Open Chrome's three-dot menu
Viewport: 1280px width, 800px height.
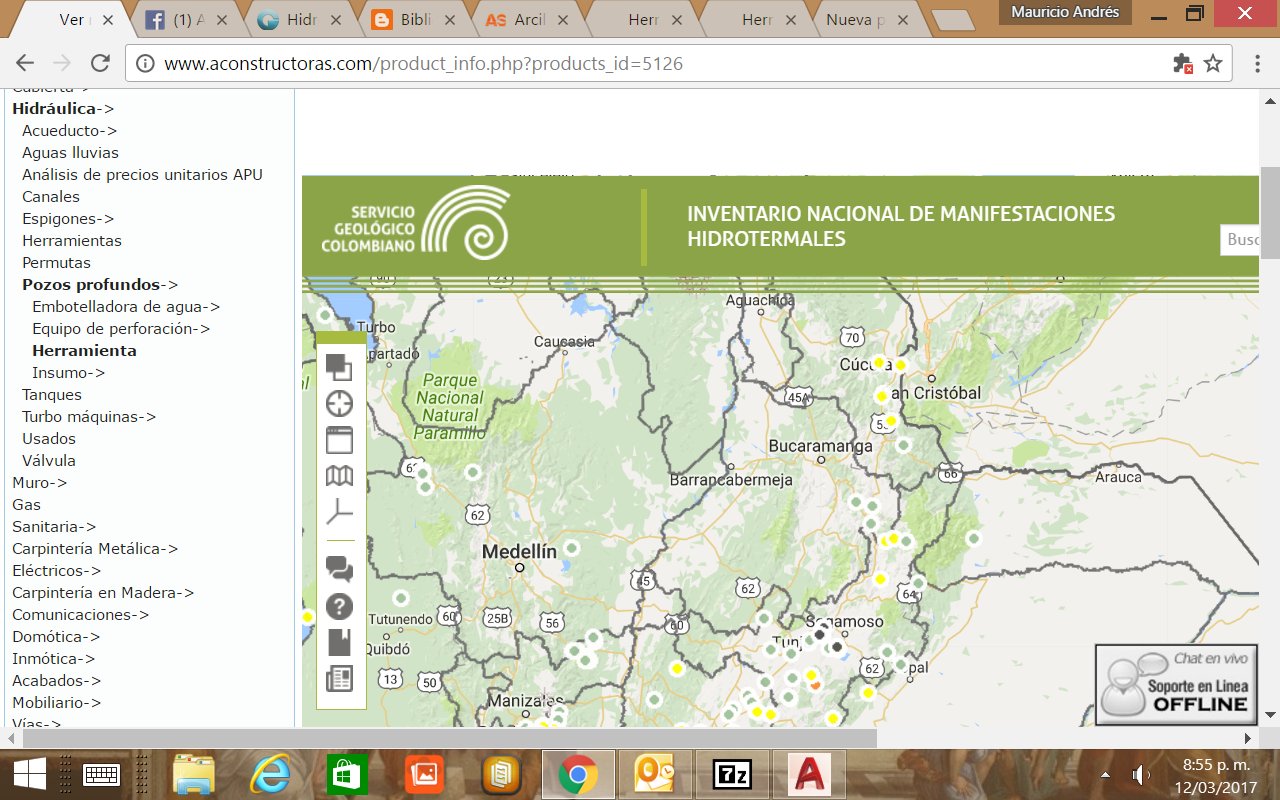[1257, 63]
